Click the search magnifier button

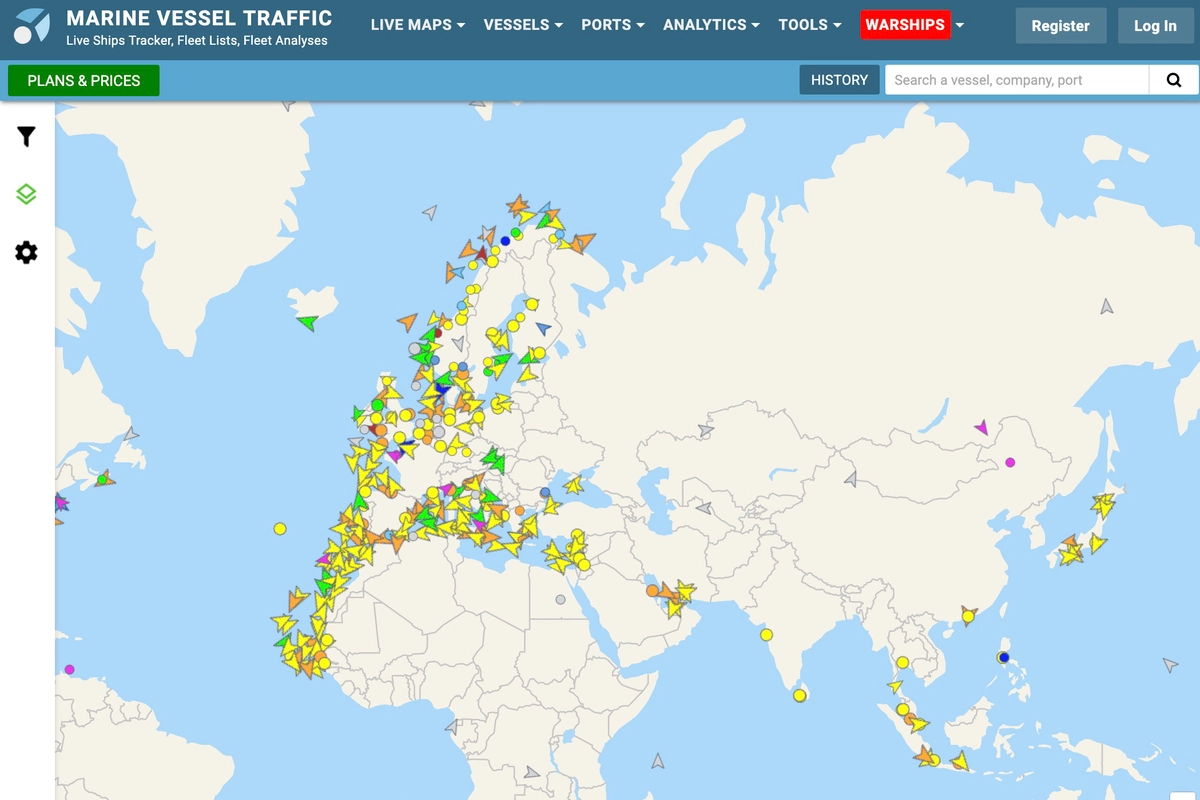(1173, 80)
